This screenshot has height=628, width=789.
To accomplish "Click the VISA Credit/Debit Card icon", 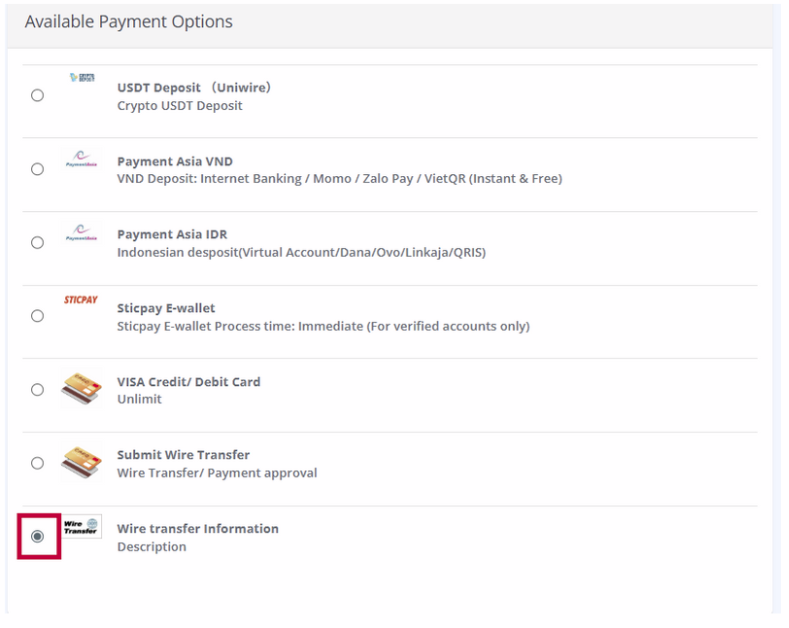I will pos(81,389).
